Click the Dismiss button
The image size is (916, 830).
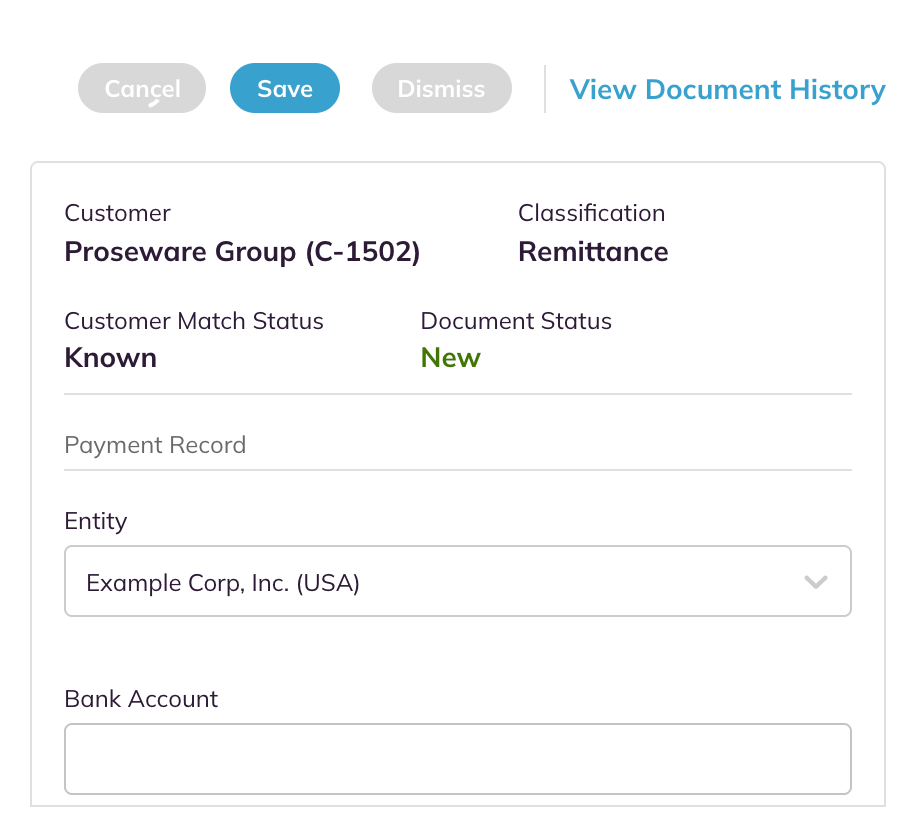442,88
